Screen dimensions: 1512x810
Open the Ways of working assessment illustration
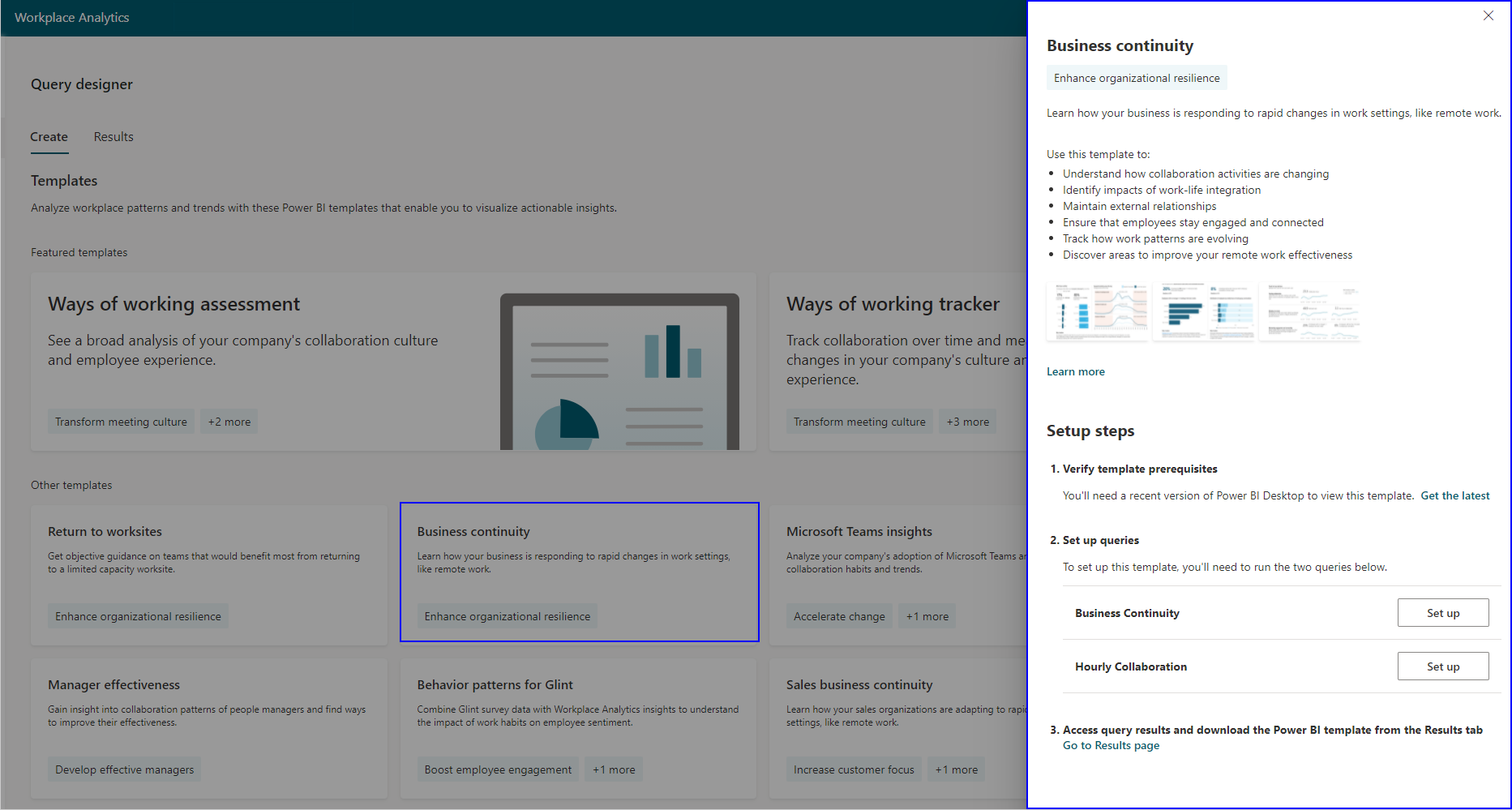(619, 371)
